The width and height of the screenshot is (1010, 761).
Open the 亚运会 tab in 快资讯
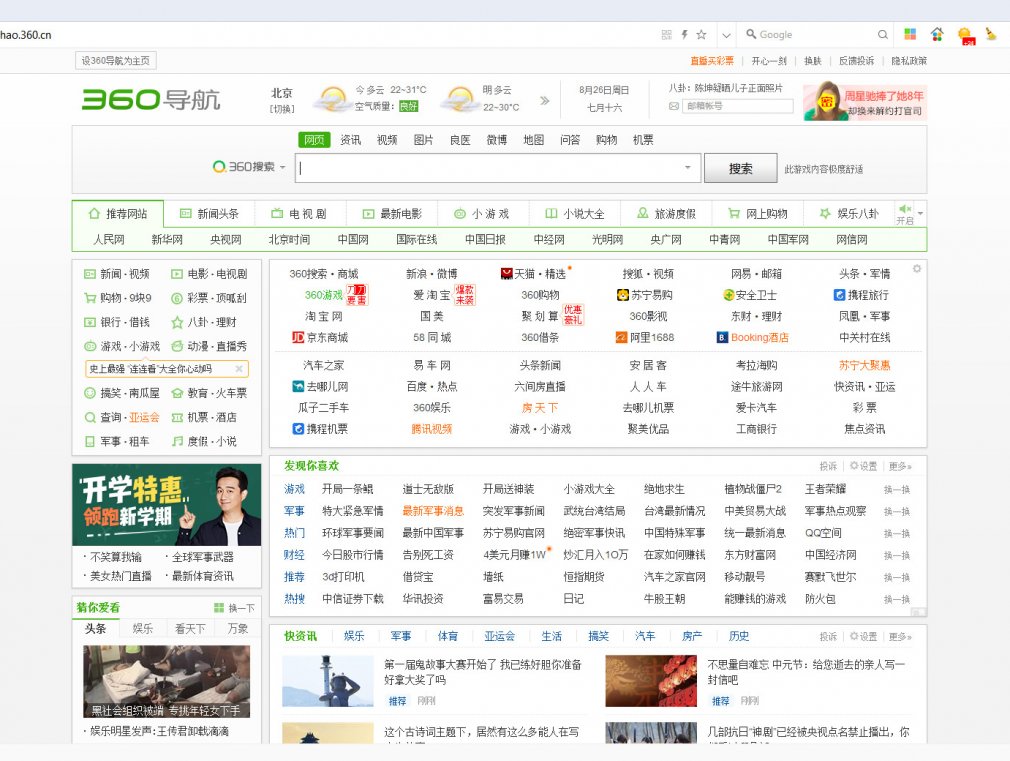coord(500,636)
